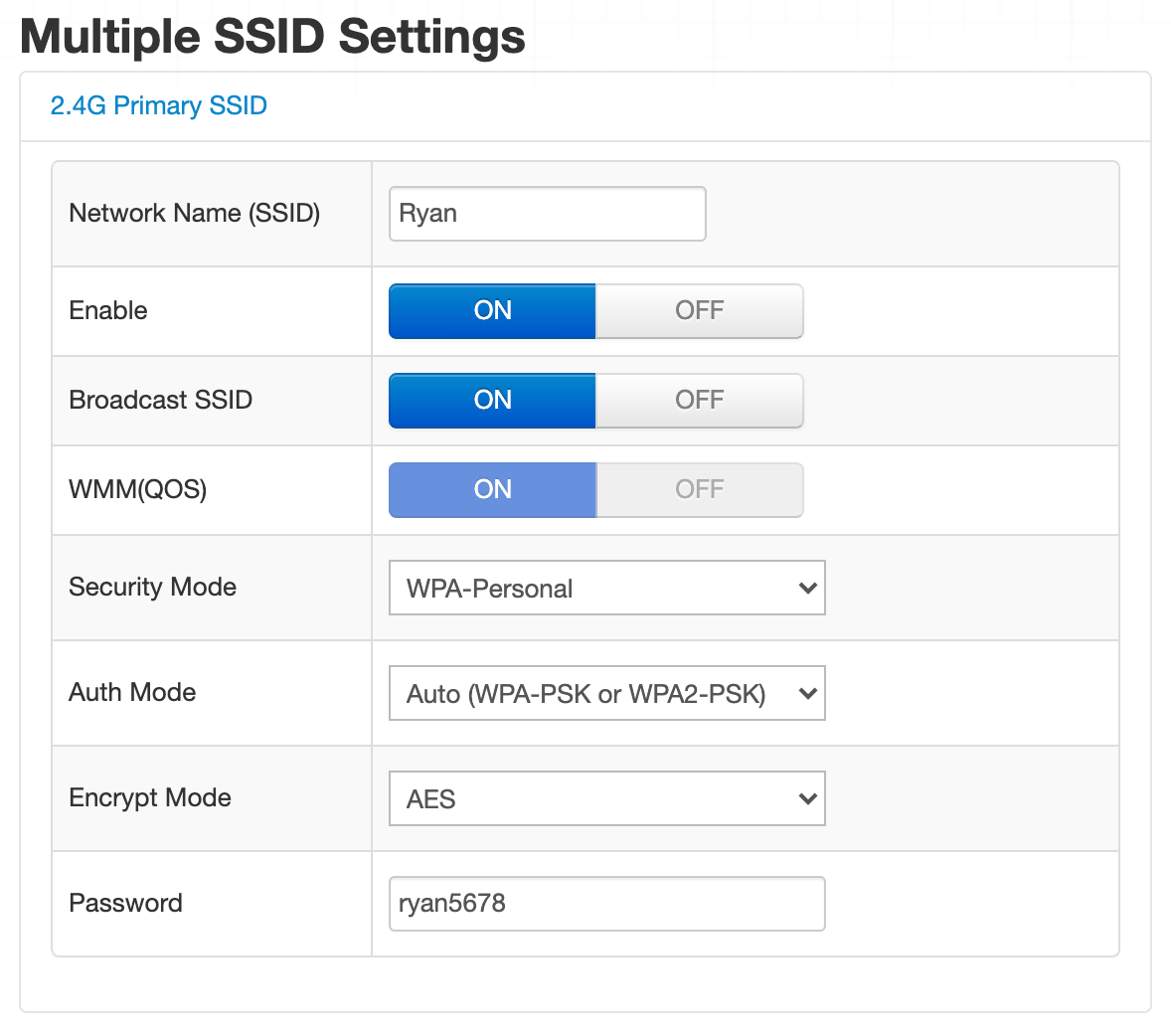Select the Password text field
Screen dimensions: 1171x1036
click(x=606, y=903)
